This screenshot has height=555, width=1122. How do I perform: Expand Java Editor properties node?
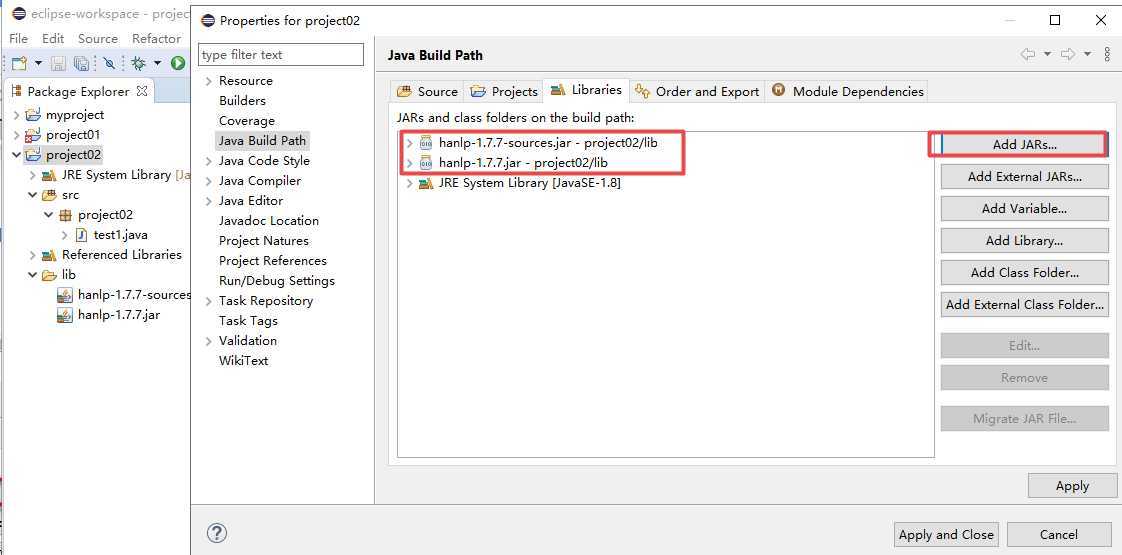click(208, 201)
